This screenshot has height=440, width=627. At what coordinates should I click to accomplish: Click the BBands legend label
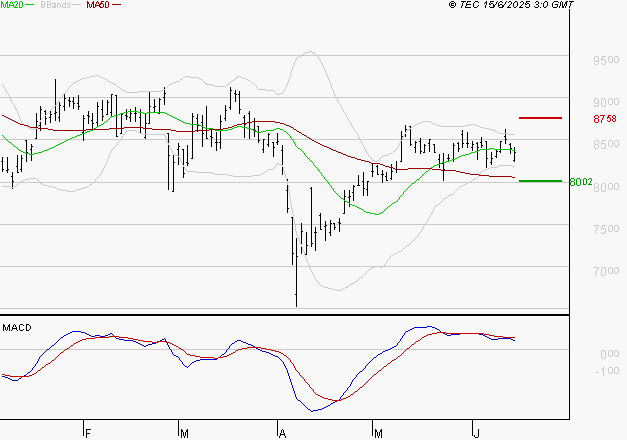click(58, 5)
